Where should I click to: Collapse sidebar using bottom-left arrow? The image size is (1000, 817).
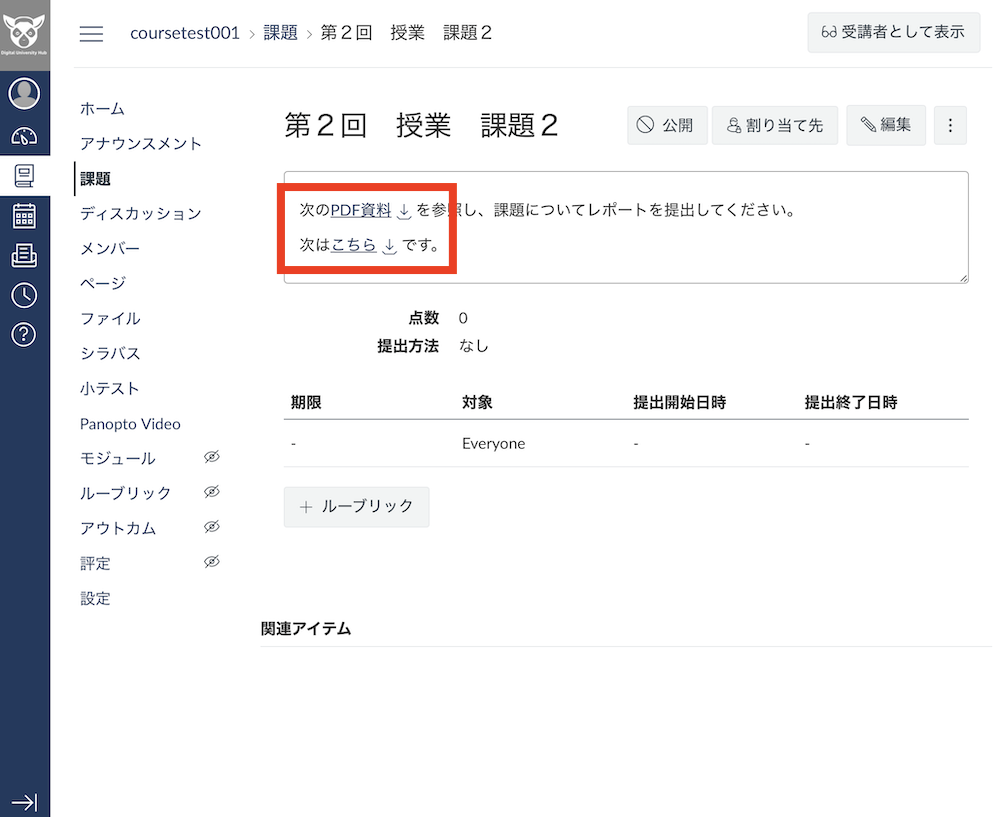(x=24, y=802)
